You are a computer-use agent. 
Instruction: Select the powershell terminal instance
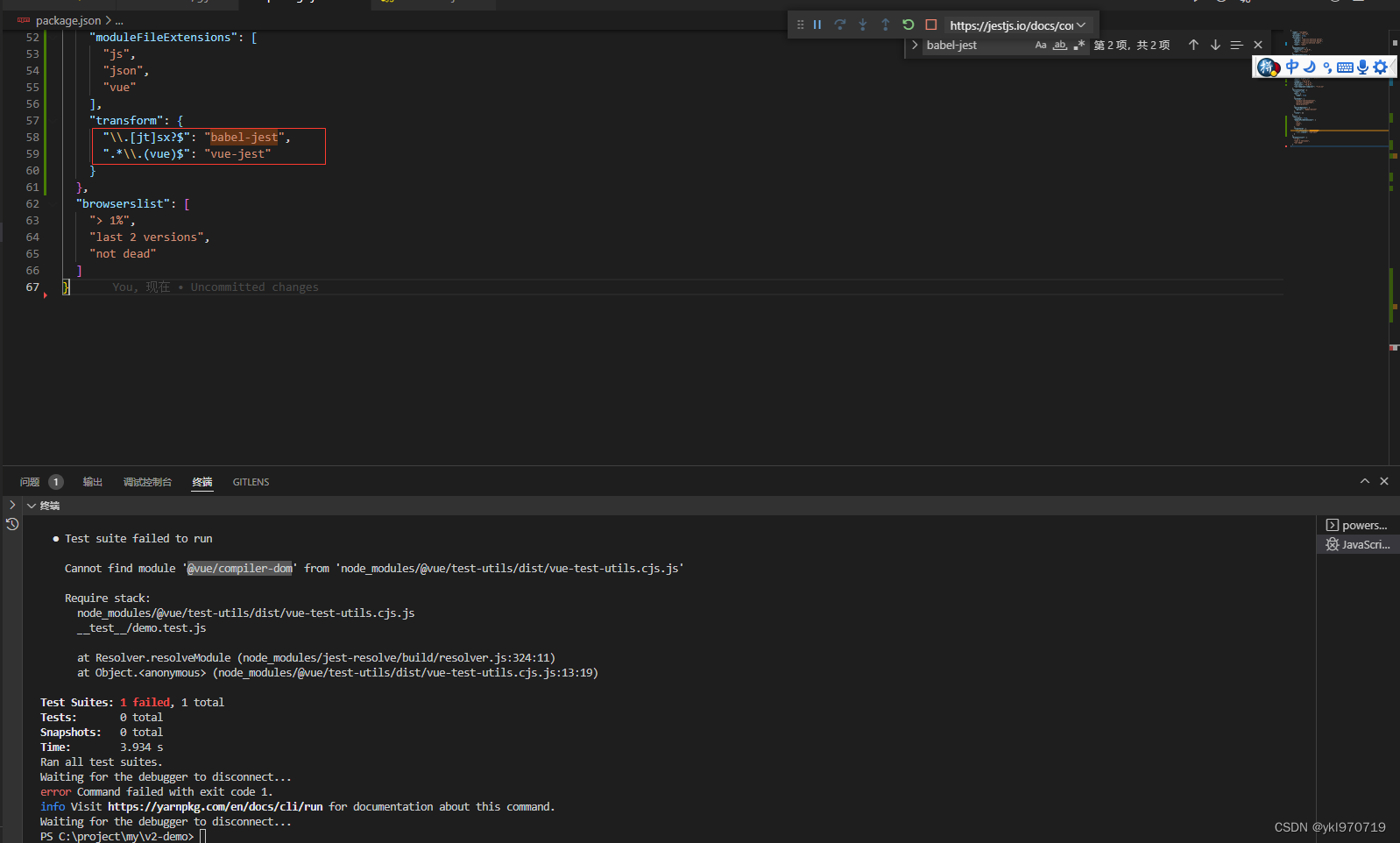(1358, 525)
